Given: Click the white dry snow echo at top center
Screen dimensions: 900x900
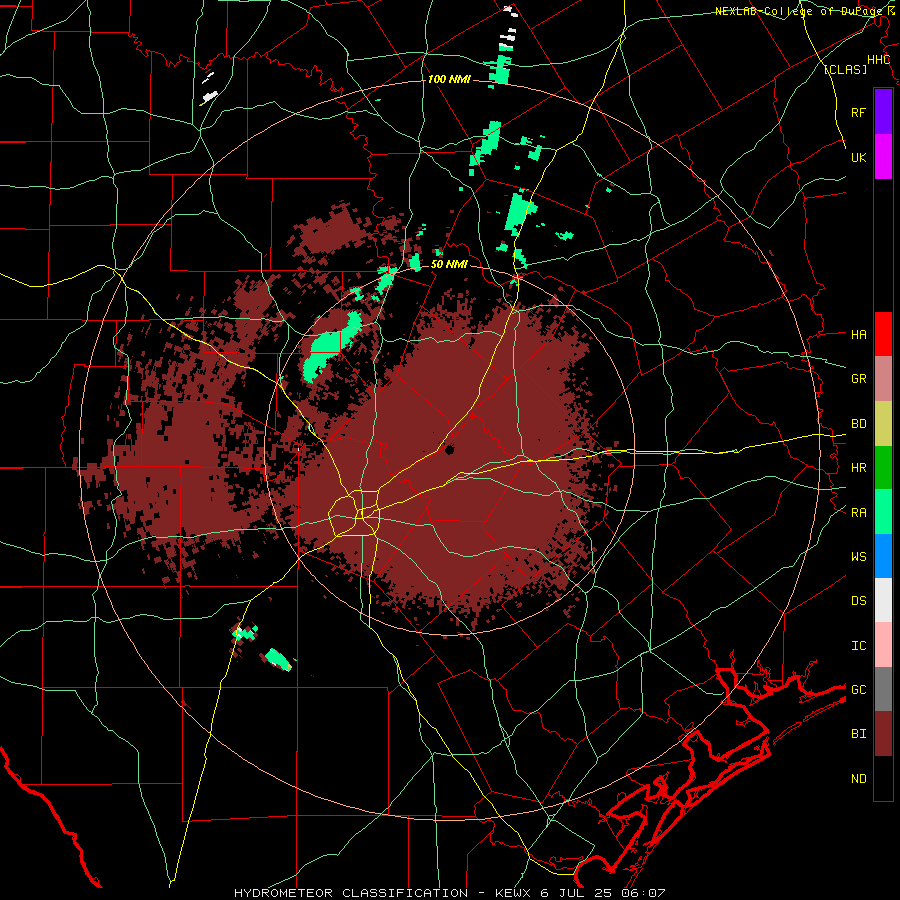Looking at the screenshot, I should click(508, 29).
